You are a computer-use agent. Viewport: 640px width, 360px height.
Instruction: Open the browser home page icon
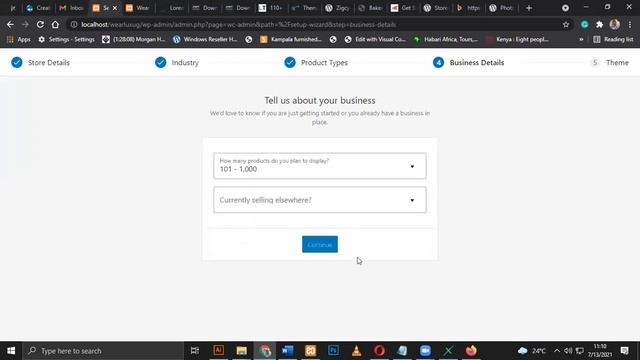[55, 24]
